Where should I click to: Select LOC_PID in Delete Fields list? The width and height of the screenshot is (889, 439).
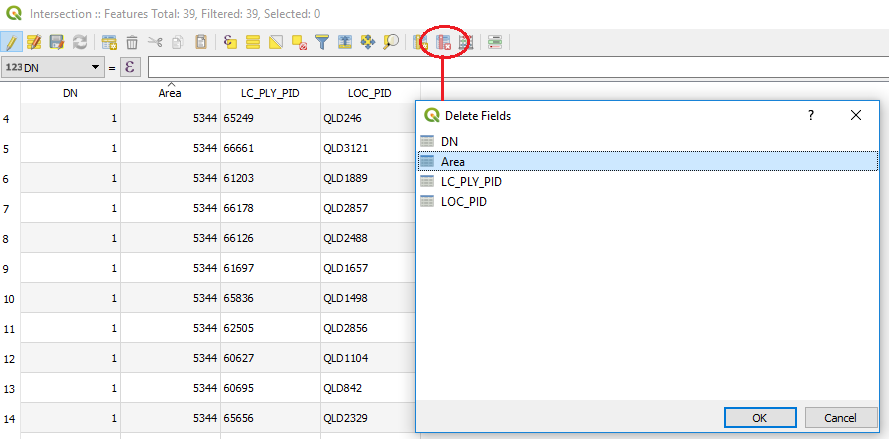coord(463,201)
